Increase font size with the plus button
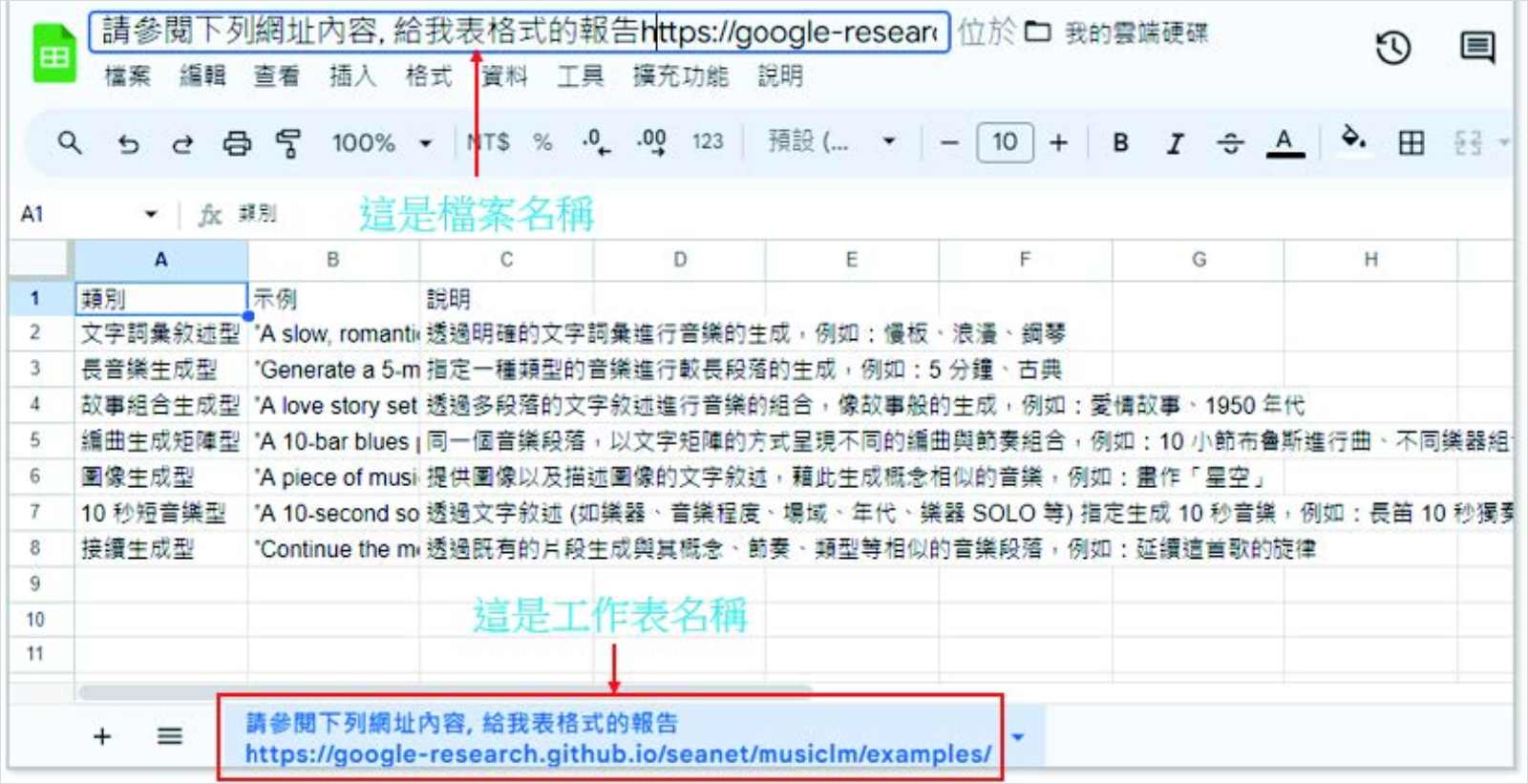Screen dimensions: 1528x784 click(1058, 143)
